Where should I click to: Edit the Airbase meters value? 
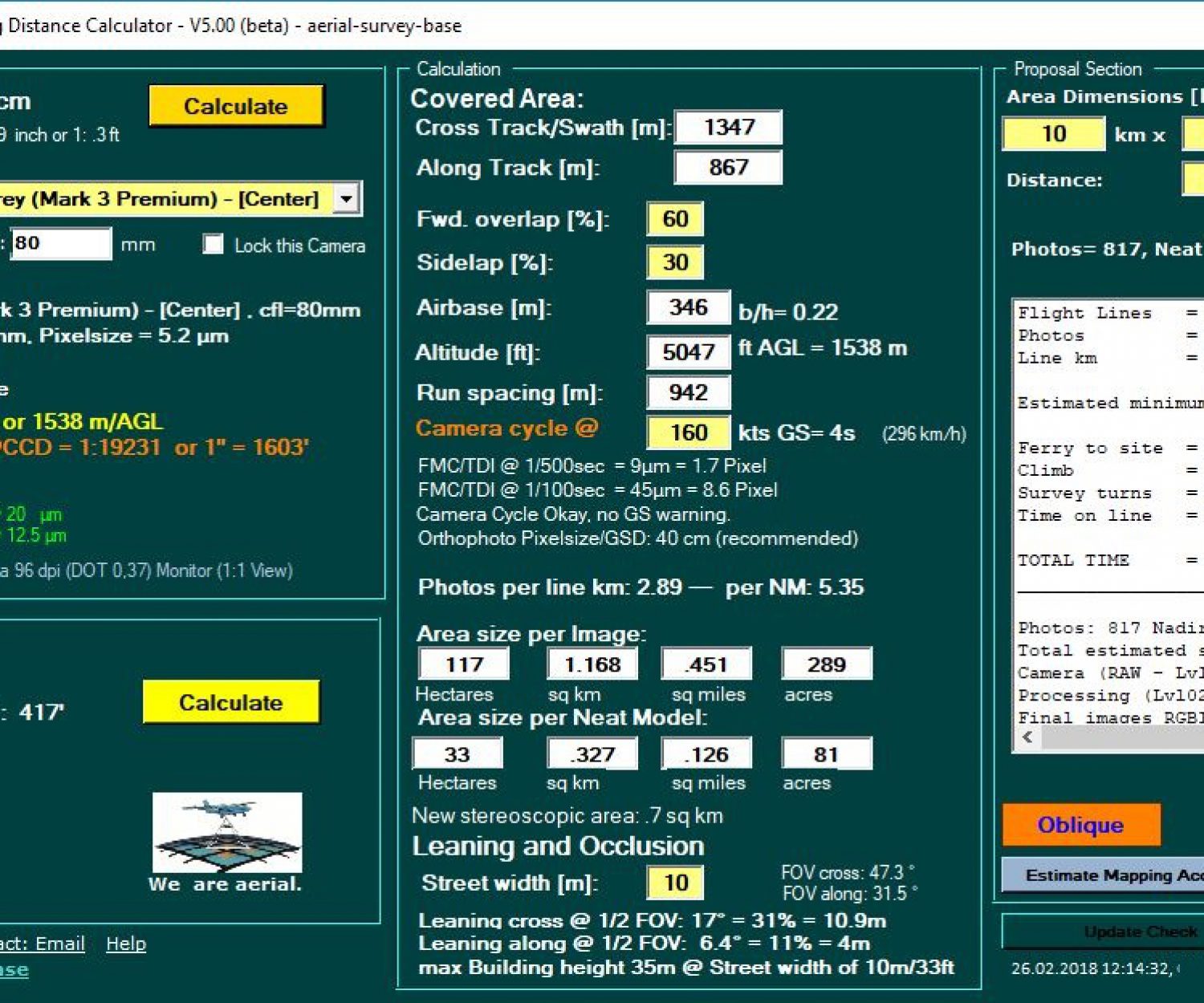click(x=687, y=307)
